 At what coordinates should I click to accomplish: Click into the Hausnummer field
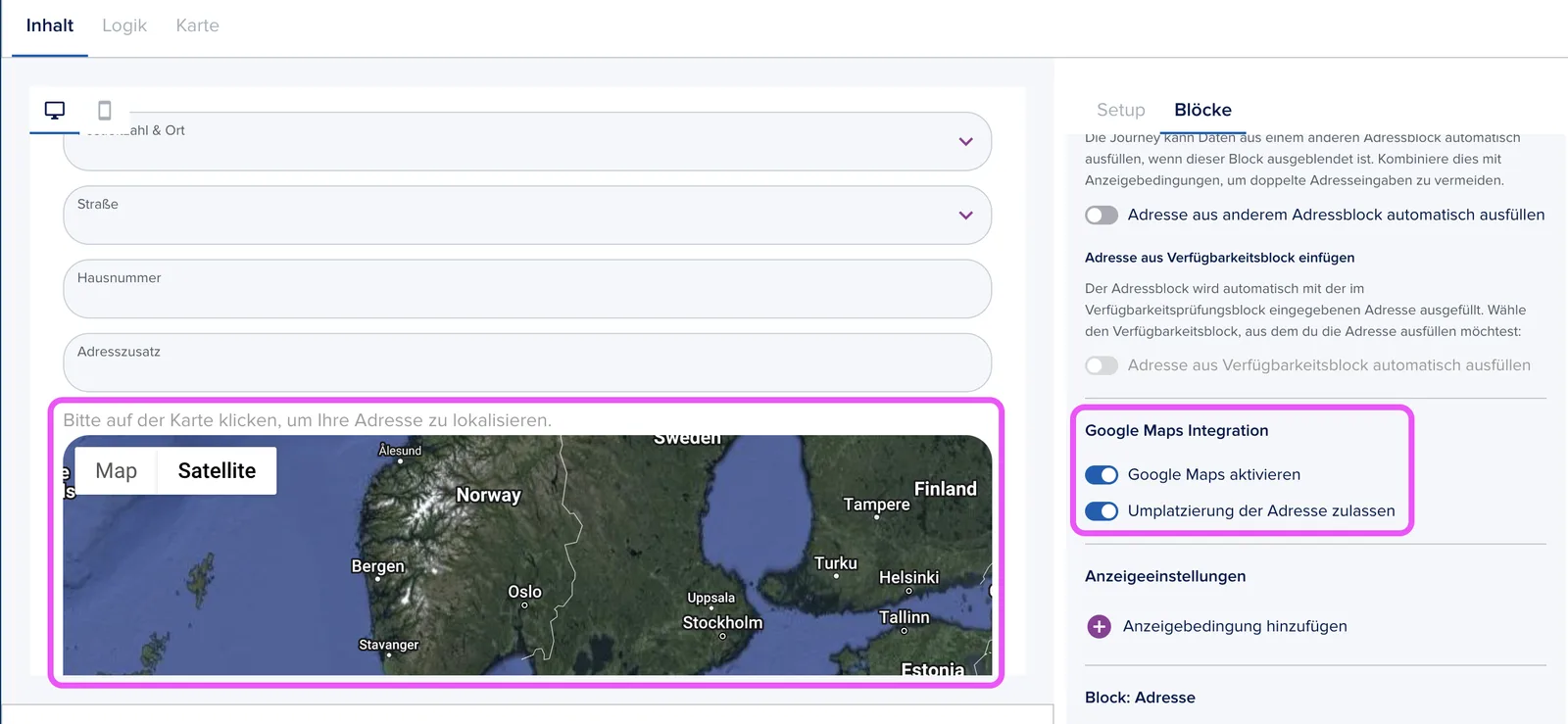pos(527,289)
